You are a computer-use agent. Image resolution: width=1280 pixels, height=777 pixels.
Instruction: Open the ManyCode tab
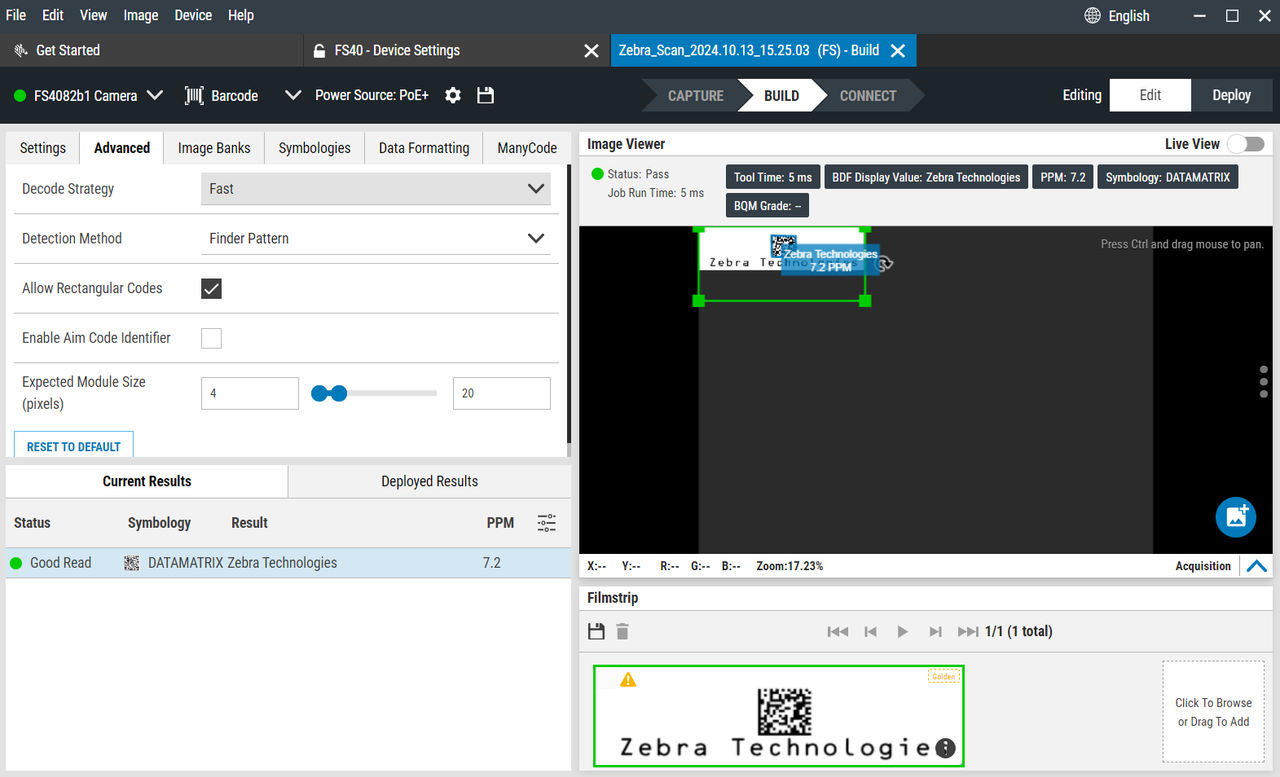coord(527,148)
